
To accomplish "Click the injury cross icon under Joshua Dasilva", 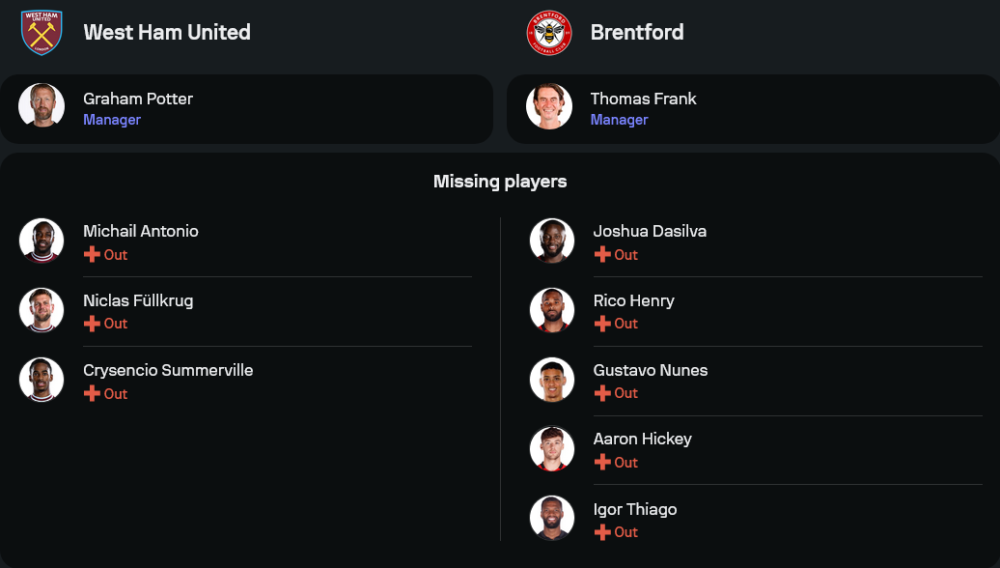I will click(602, 255).
